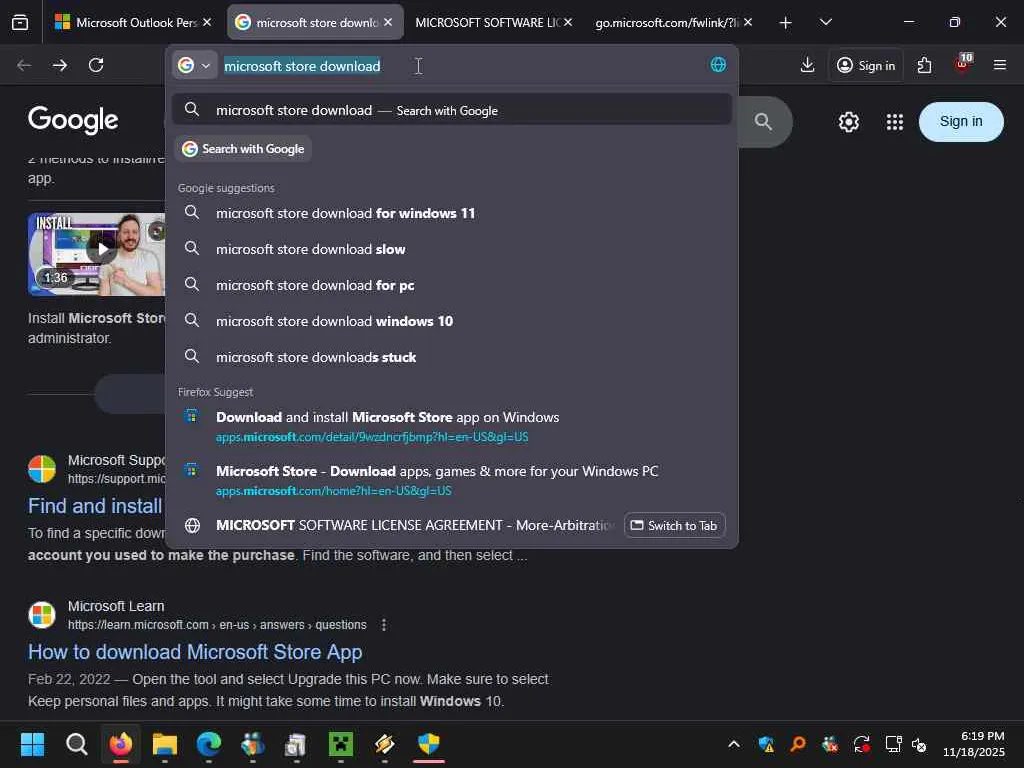1024x768 pixels.
Task: Click the Firefox account Sign in button
Action: coord(866,65)
